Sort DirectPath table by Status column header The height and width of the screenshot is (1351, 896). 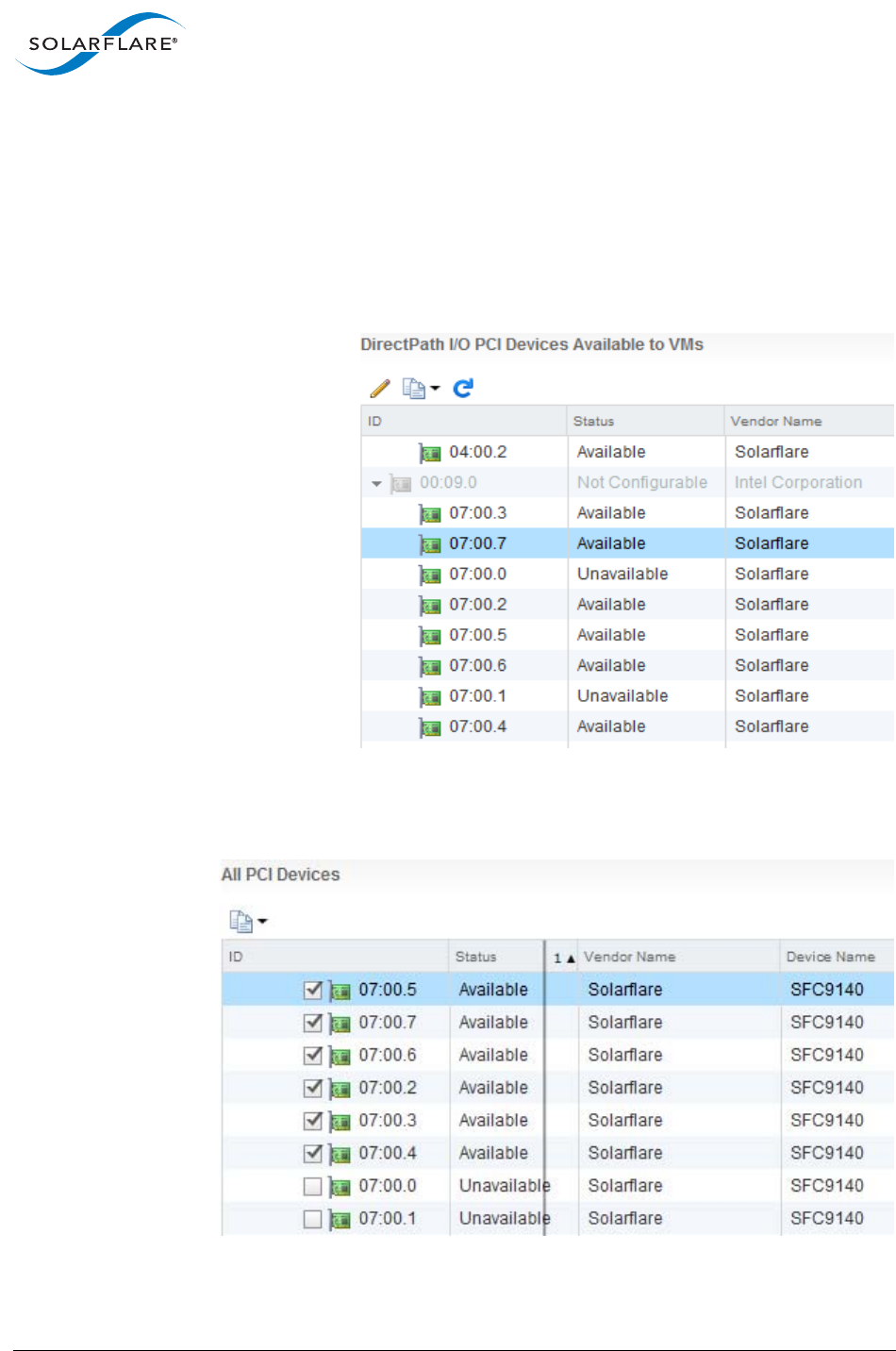coord(646,421)
